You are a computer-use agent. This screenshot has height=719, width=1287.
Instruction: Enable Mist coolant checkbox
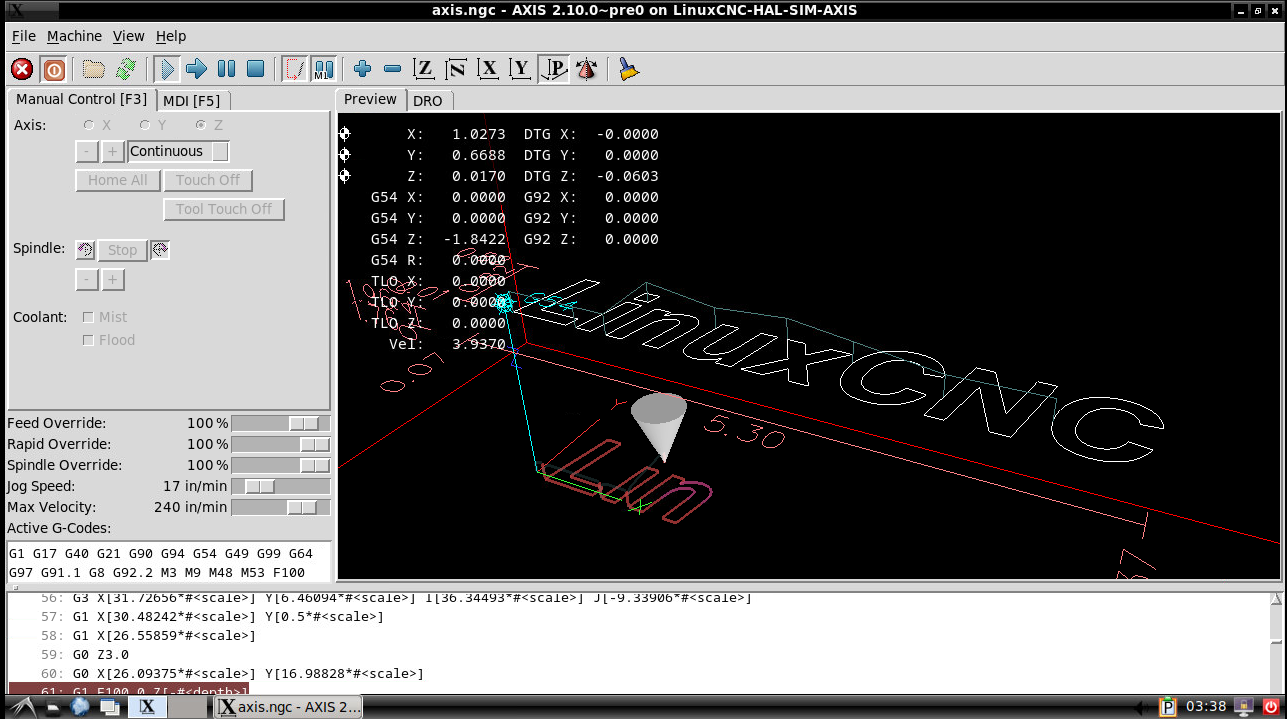point(88,317)
